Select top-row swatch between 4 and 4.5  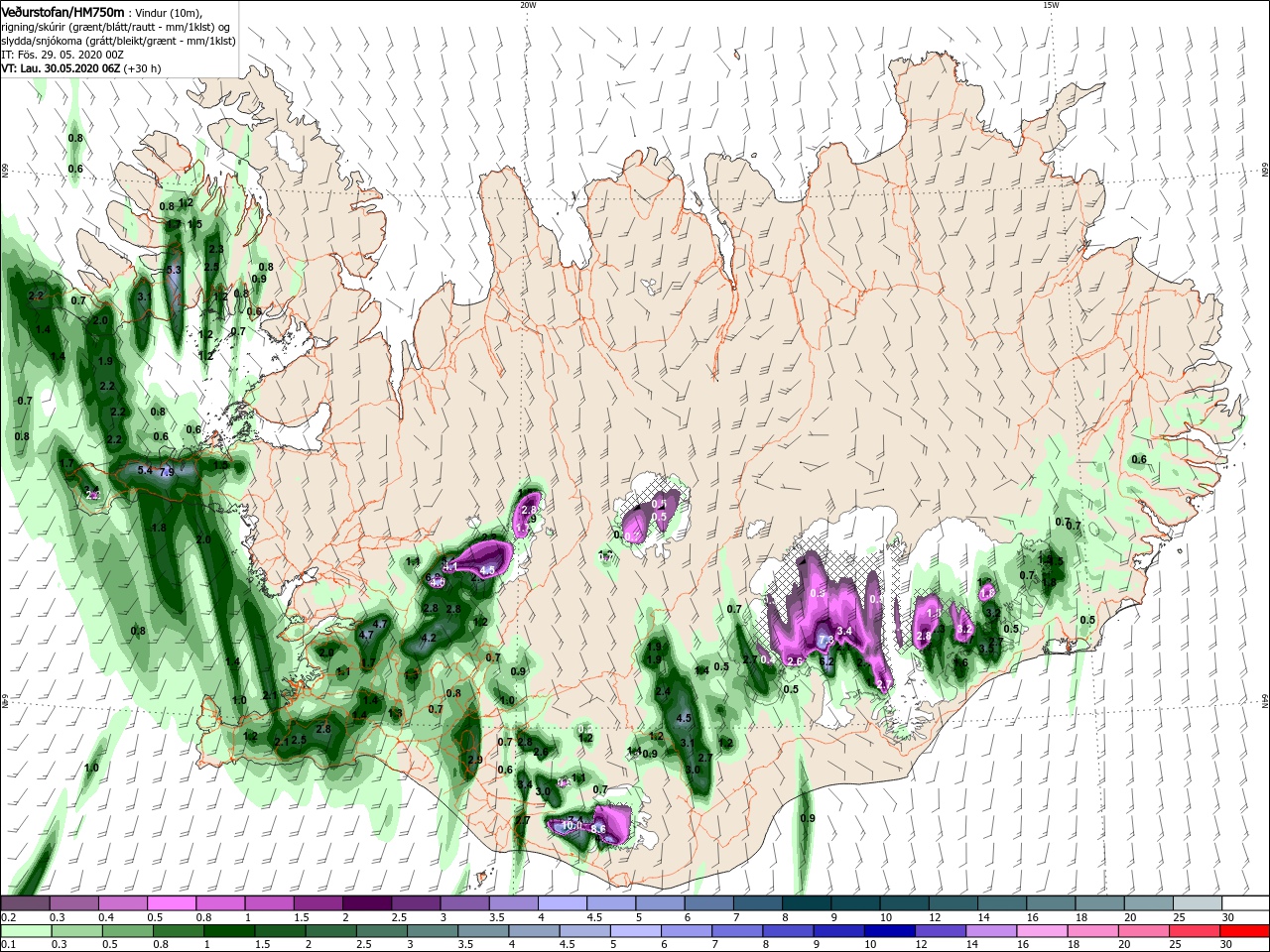tap(562, 903)
